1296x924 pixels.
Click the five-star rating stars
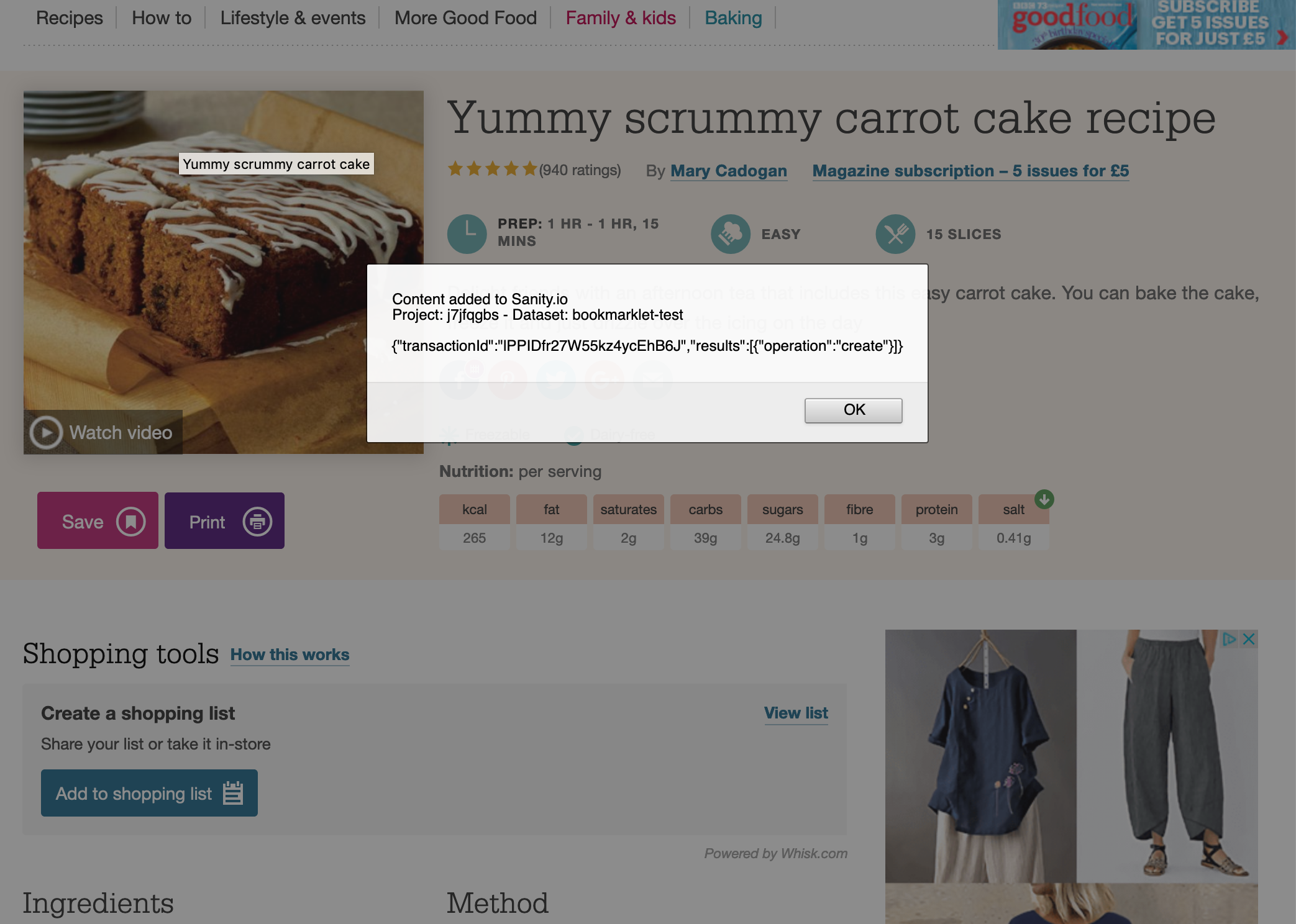coord(492,169)
